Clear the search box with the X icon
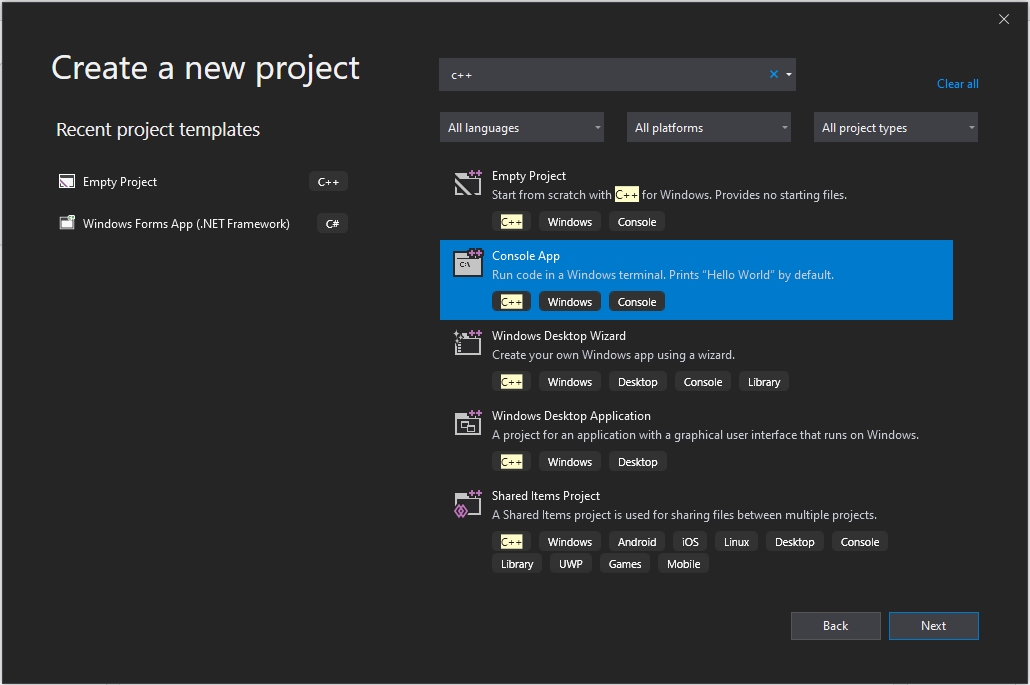The width and height of the screenshot is (1030, 685). [x=773, y=74]
